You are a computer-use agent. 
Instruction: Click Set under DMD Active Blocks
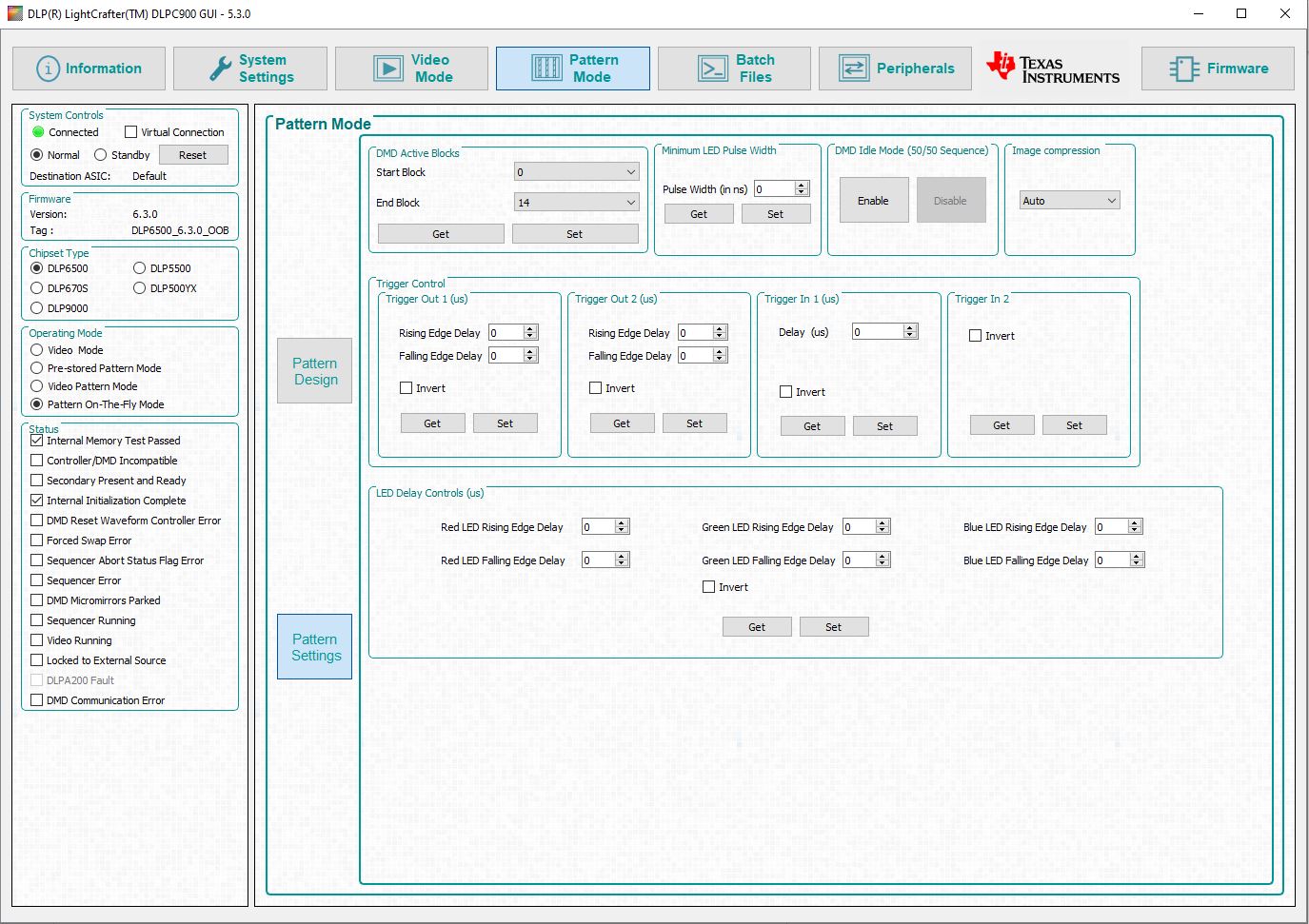[575, 234]
